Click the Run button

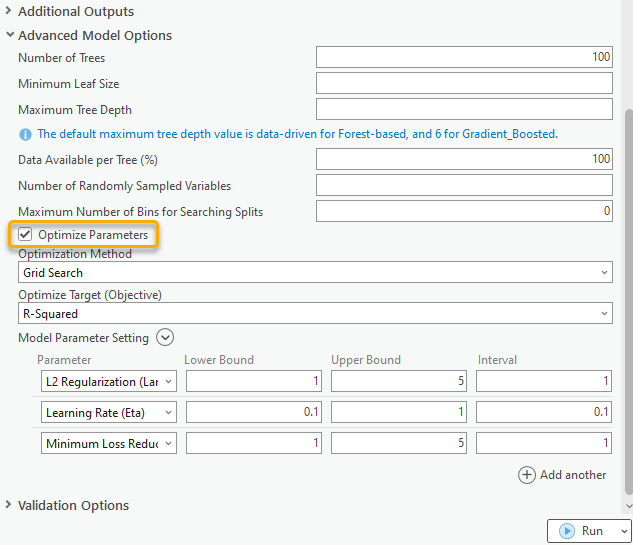coord(581,531)
